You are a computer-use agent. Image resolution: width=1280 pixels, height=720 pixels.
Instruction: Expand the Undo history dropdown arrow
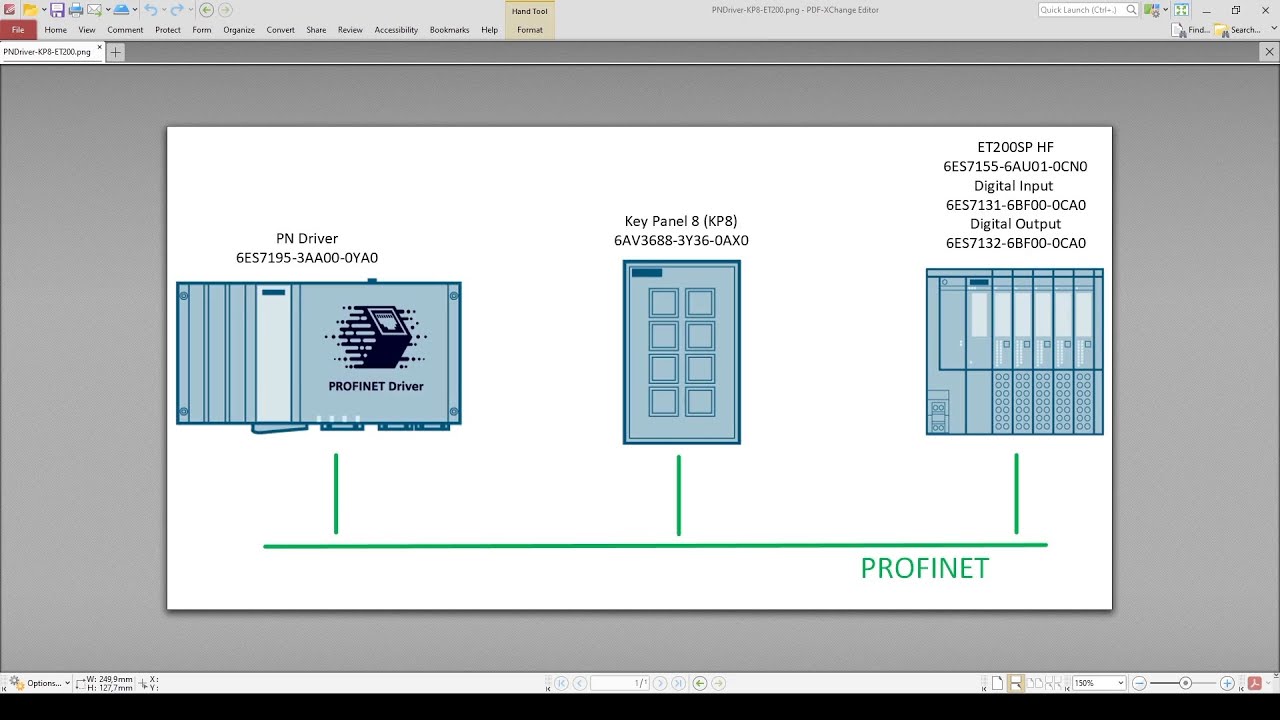point(164,10)
